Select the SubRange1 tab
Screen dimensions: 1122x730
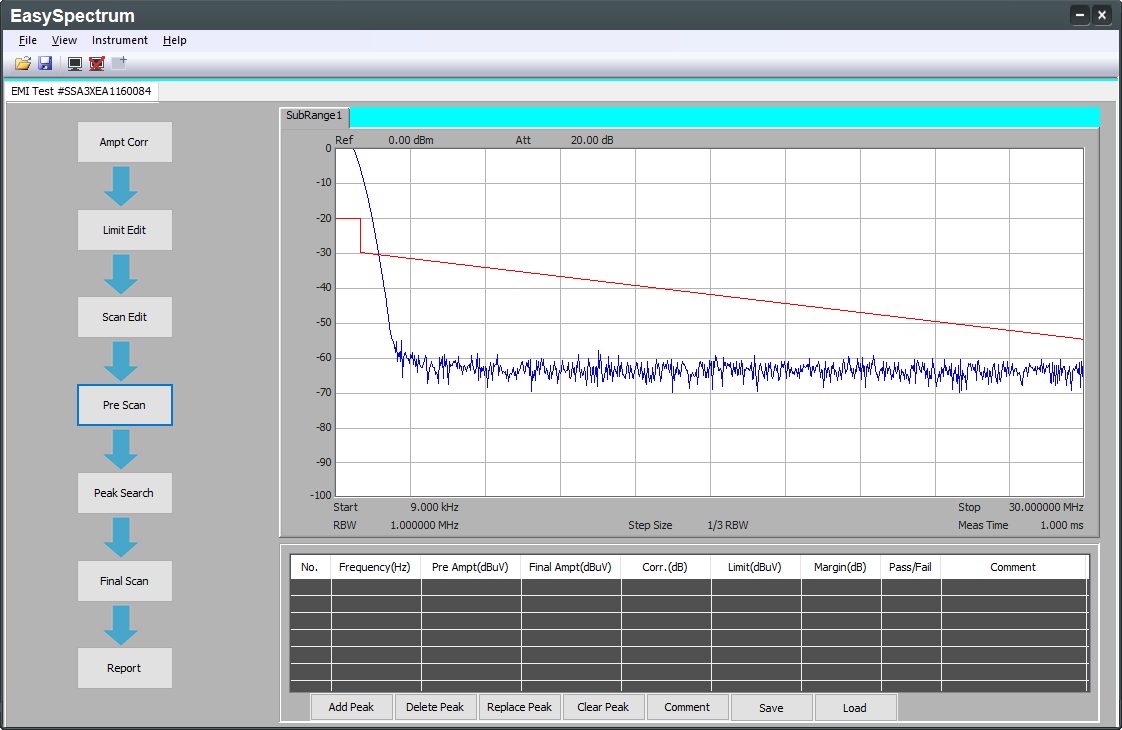point(314,116)
